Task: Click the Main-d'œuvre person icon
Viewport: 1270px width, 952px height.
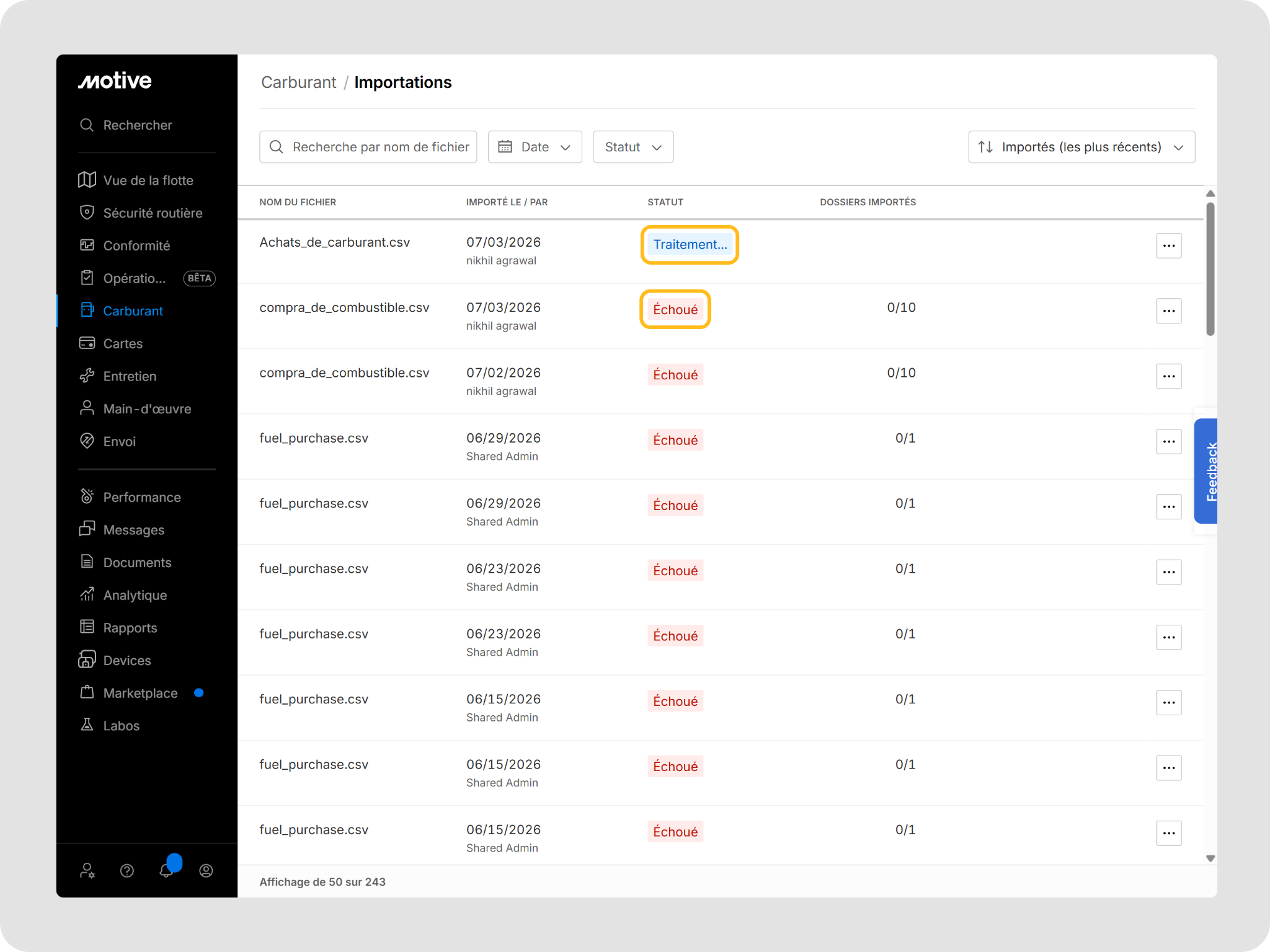Action: 87,408
